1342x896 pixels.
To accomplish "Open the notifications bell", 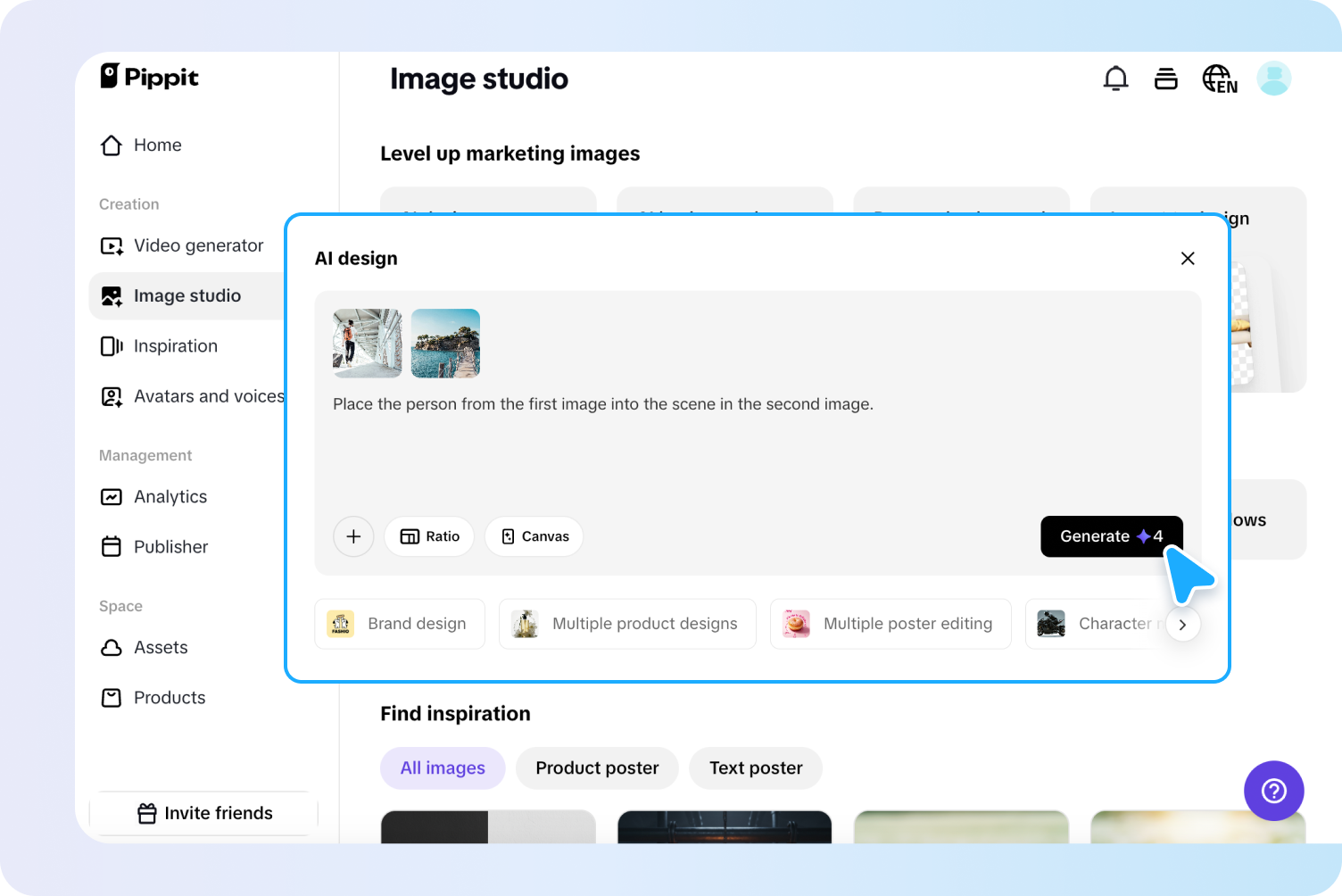I will coord(1115,79).
